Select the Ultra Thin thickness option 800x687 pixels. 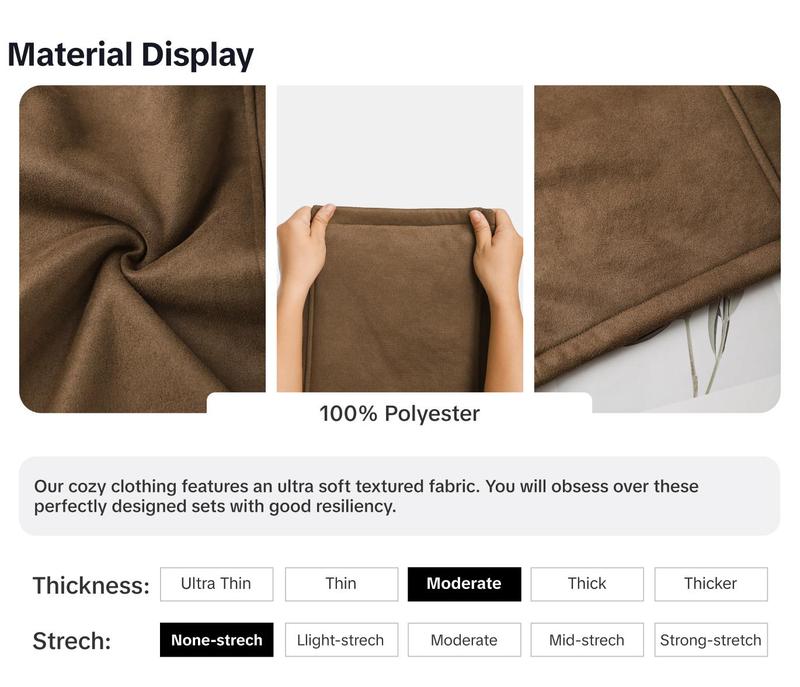pos(216,584)
